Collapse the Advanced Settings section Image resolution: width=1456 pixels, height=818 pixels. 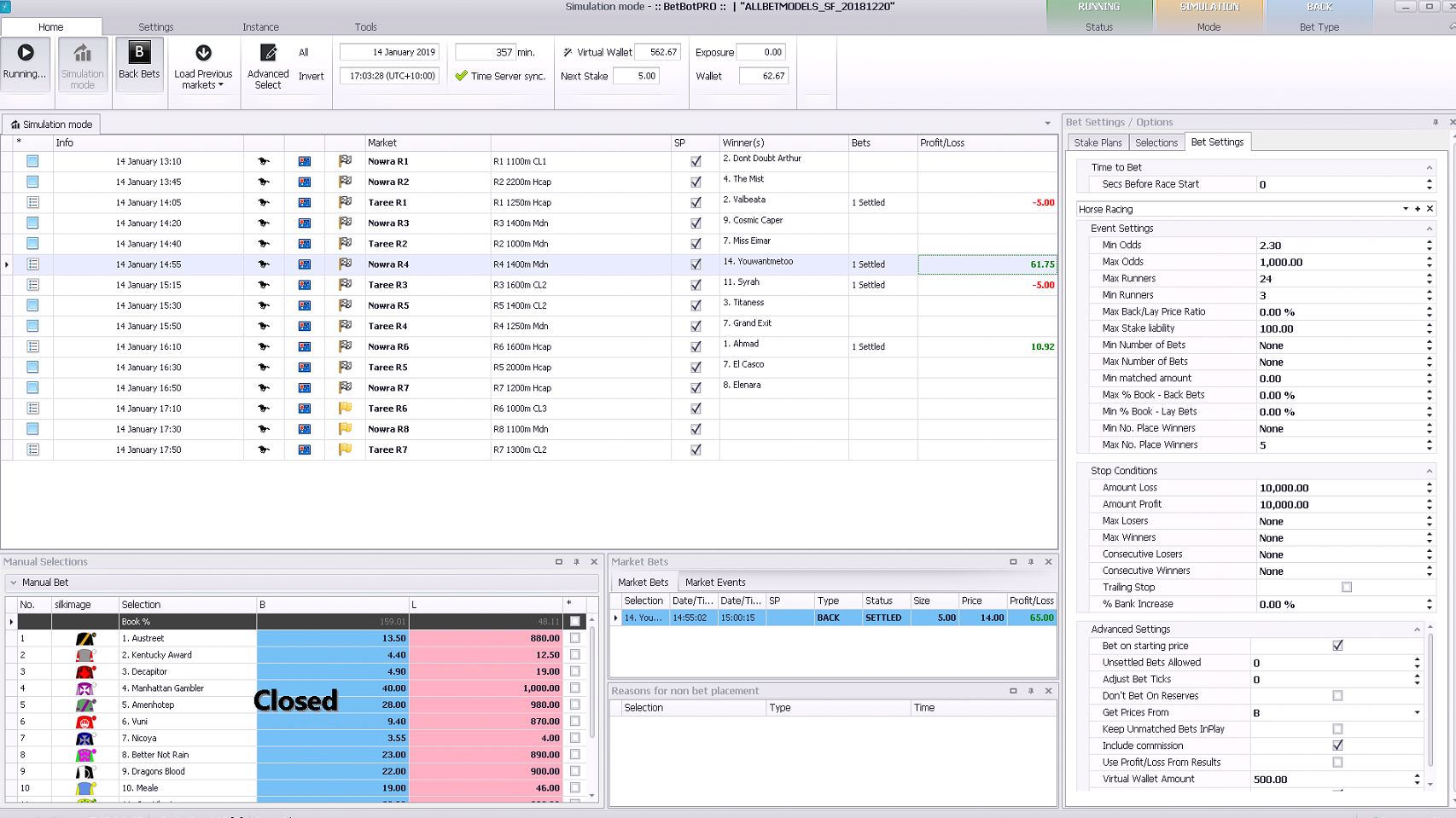1418,629
